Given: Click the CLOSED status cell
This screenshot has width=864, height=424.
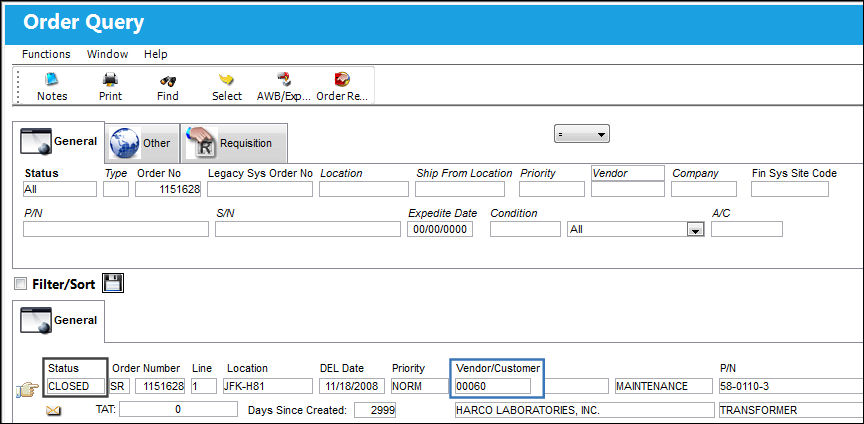Looking at the screenshot, I should pyautogui.click(x=75, y=386).
